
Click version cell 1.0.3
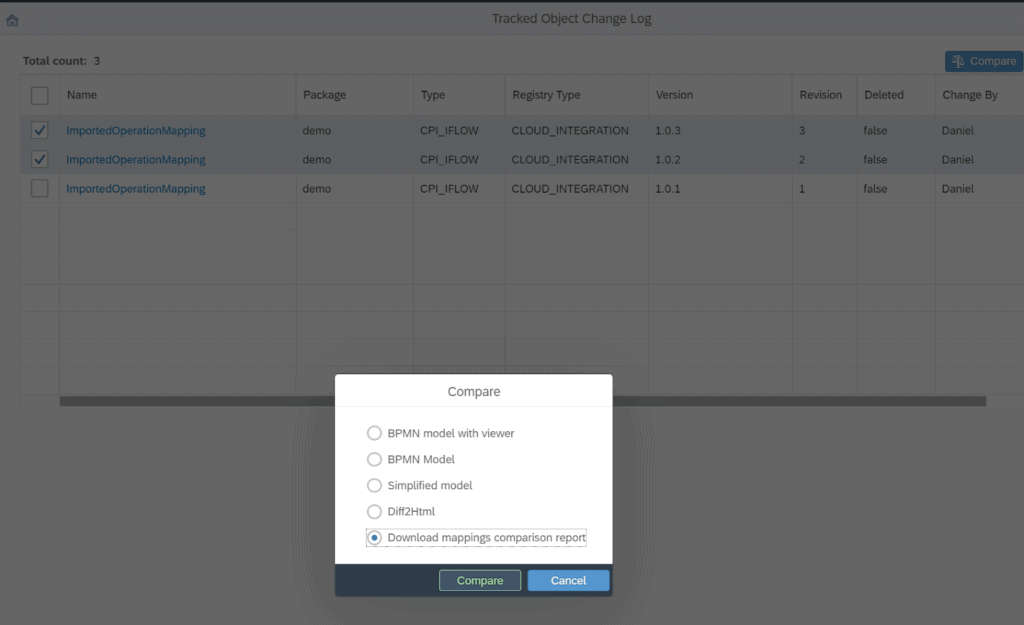click(x=667, y=131)
